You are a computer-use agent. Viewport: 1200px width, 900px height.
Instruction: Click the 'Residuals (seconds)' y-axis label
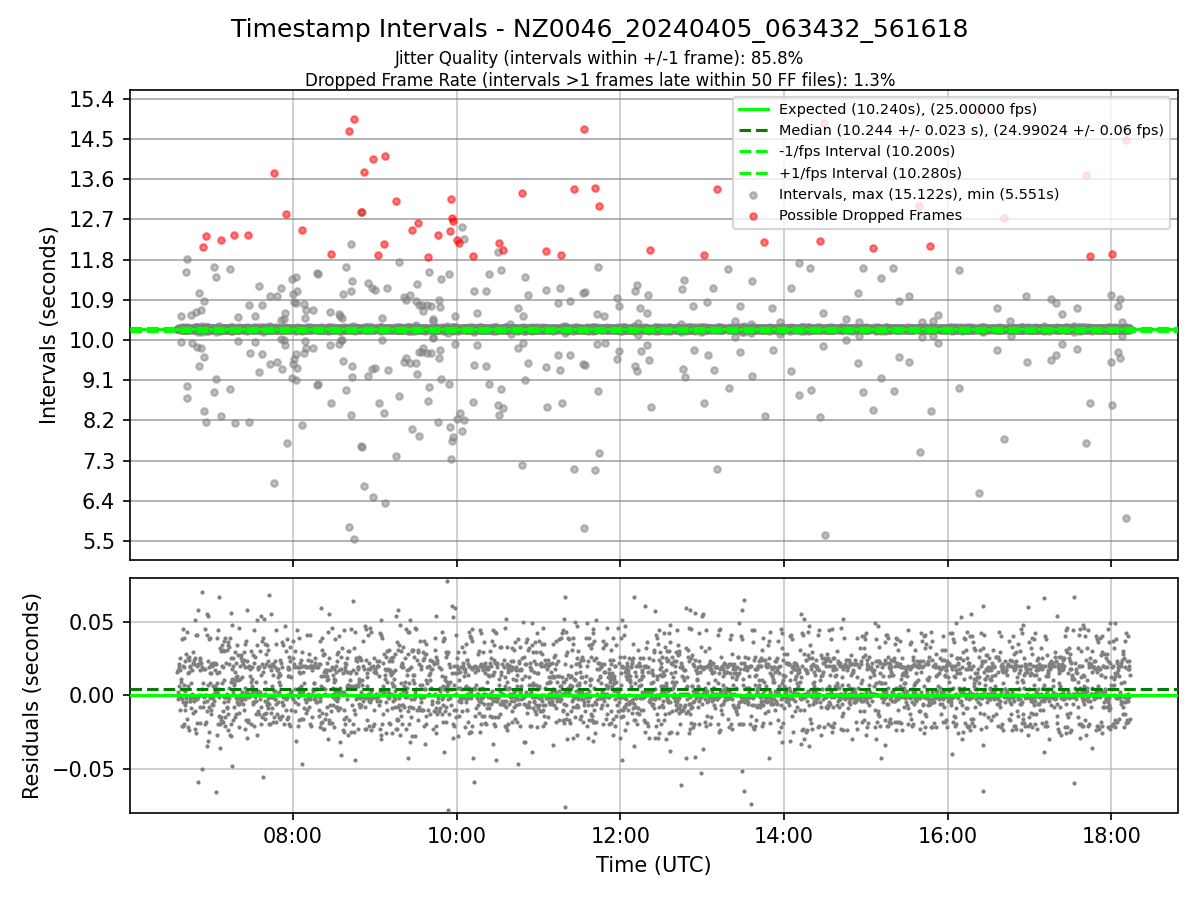31,696
